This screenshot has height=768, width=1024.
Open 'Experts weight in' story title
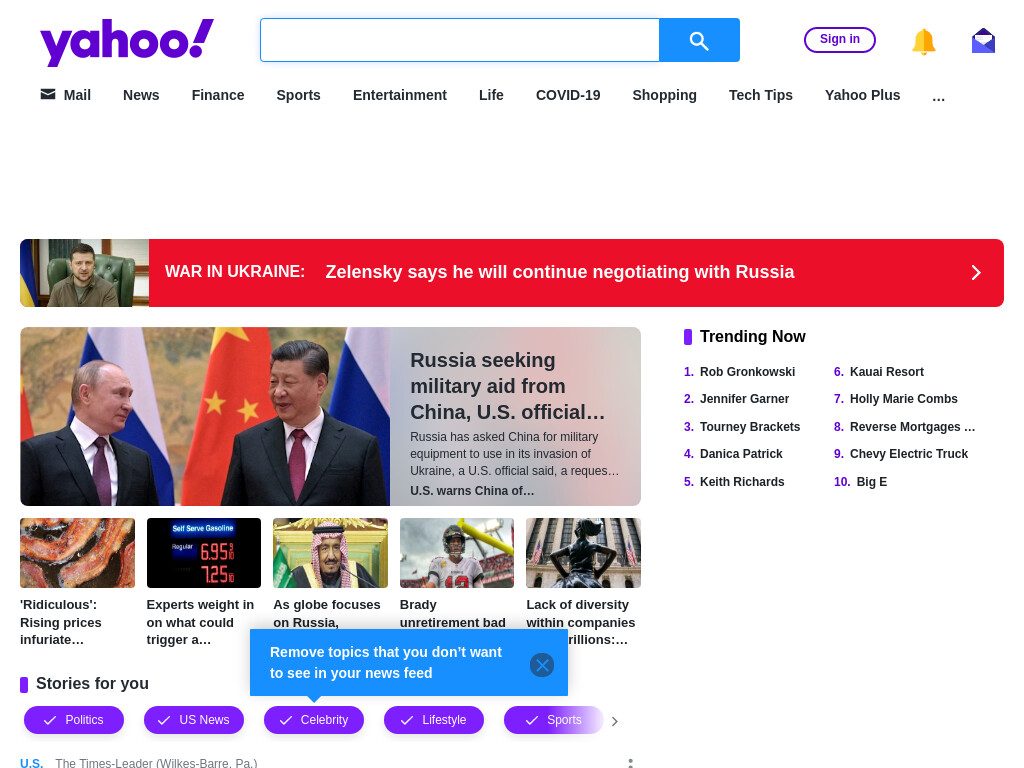pos(200,622)
